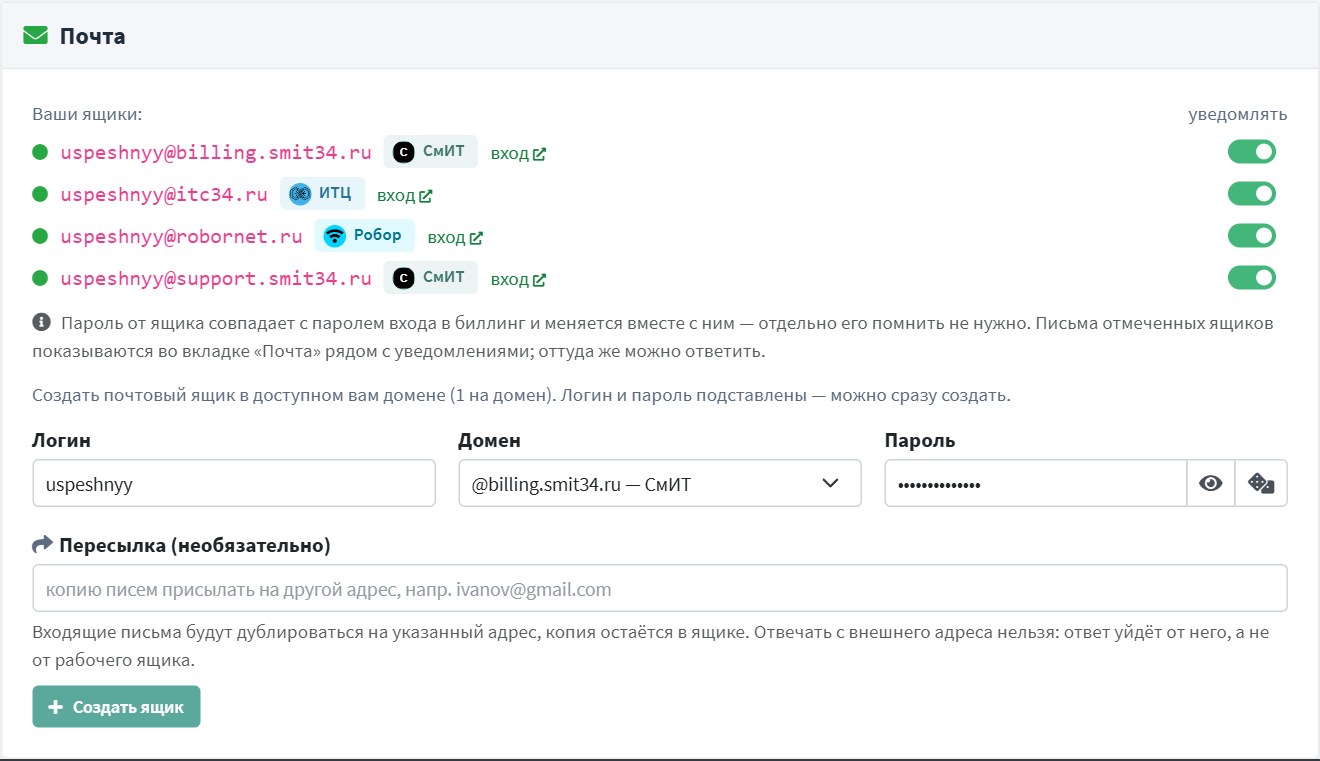Viewport: 1320px width, 761px height.
Task: Open the Домен dropdown
Action: [x=660, y=484]
